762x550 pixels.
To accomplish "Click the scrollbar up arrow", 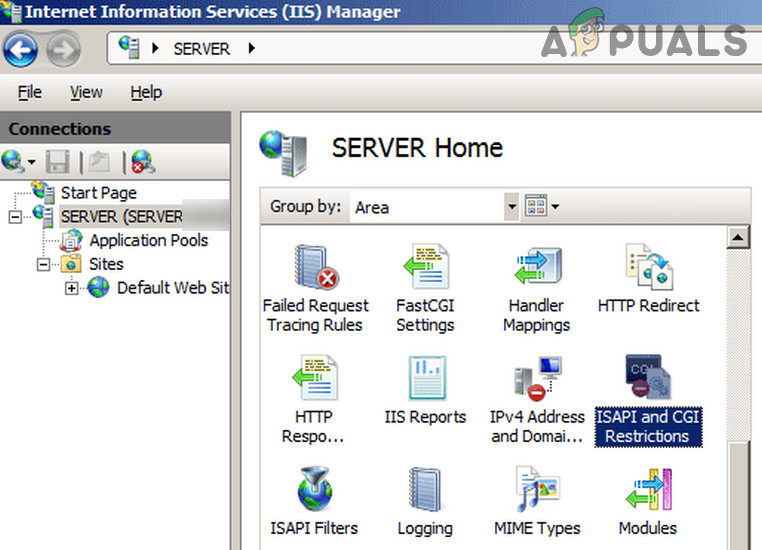I will click(x=738, y=238).
